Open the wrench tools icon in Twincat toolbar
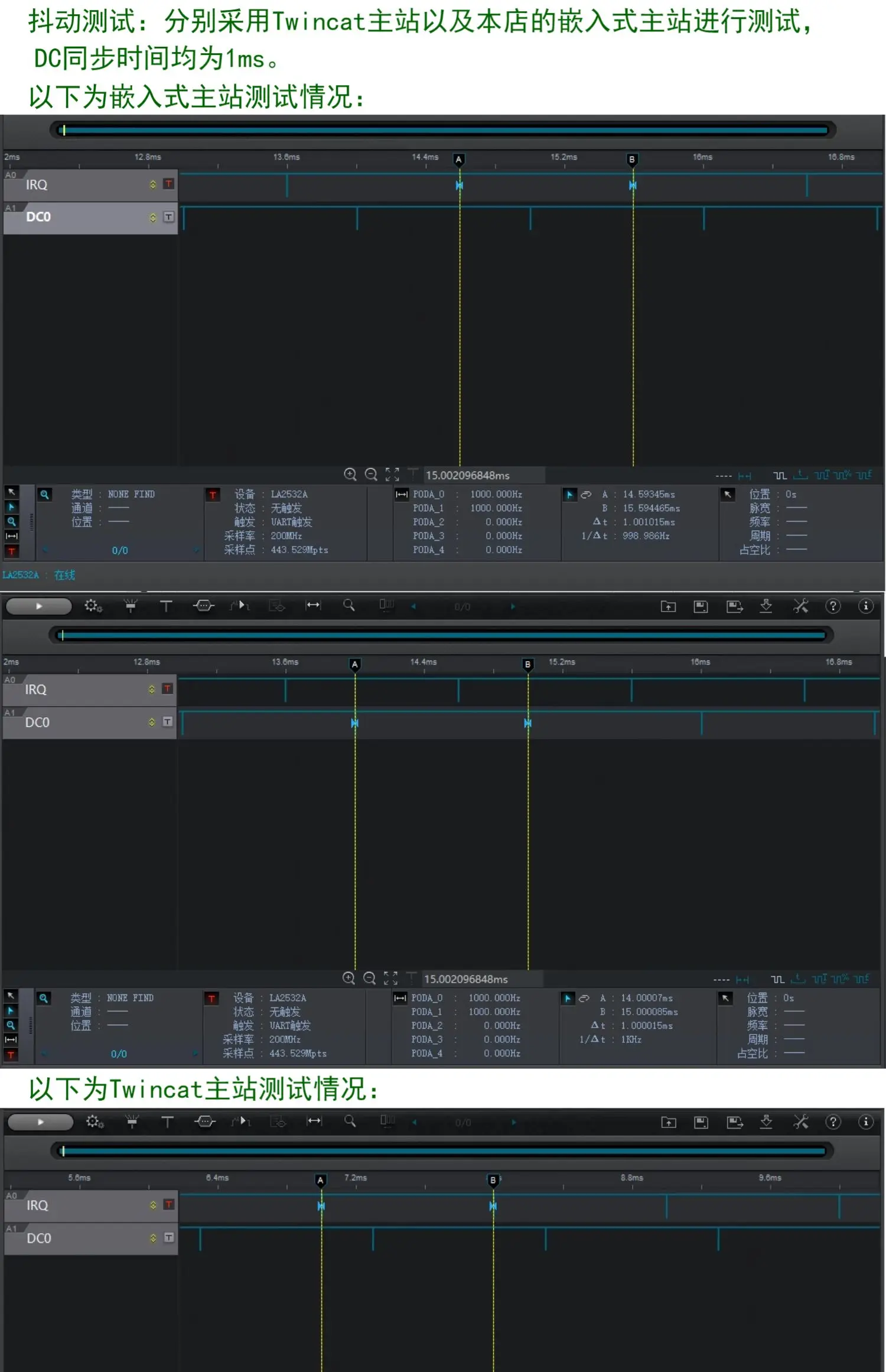Screen dimensions: 886x1372 click(800, 1121)
